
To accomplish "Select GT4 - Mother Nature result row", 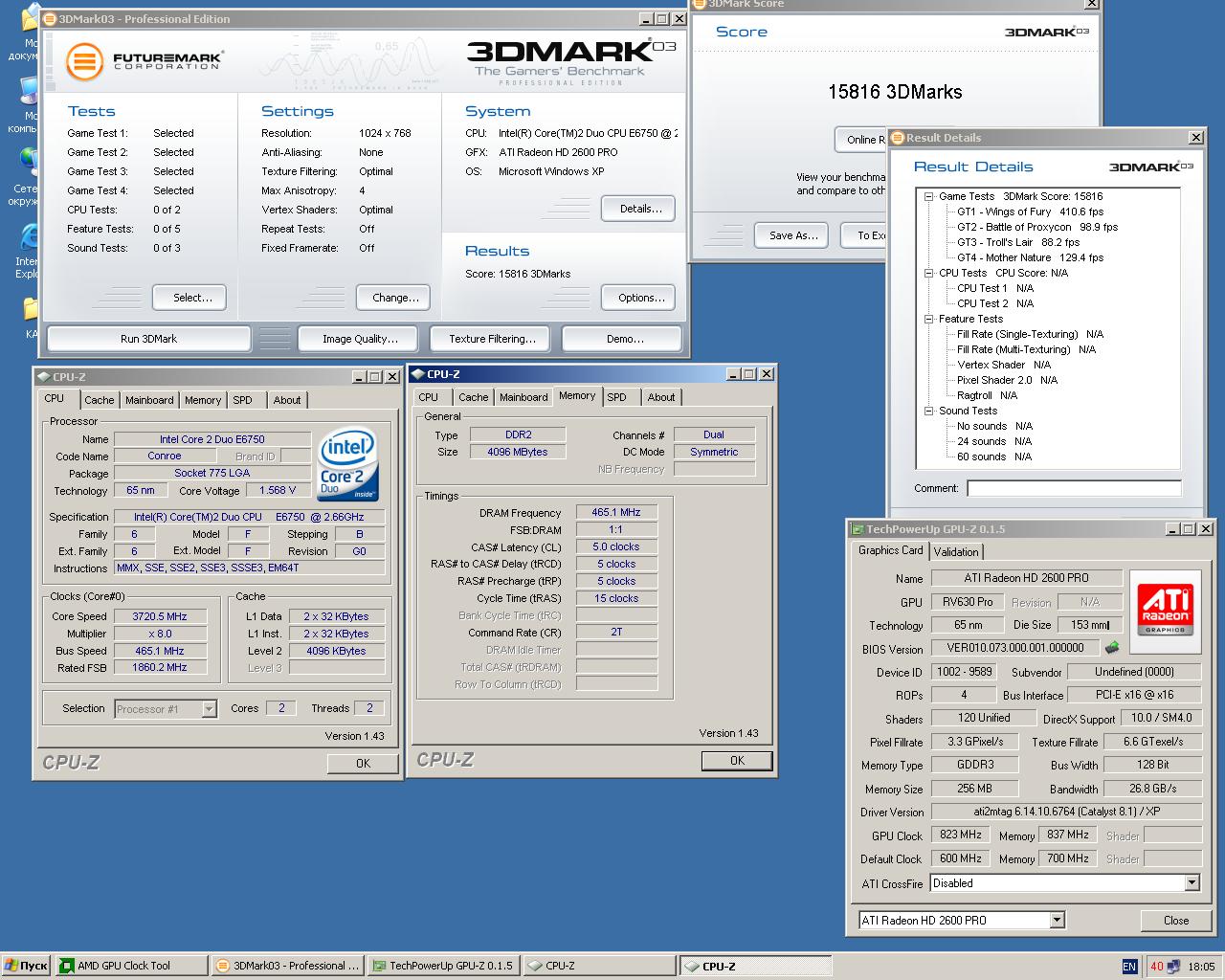I will coord(1030,257).
